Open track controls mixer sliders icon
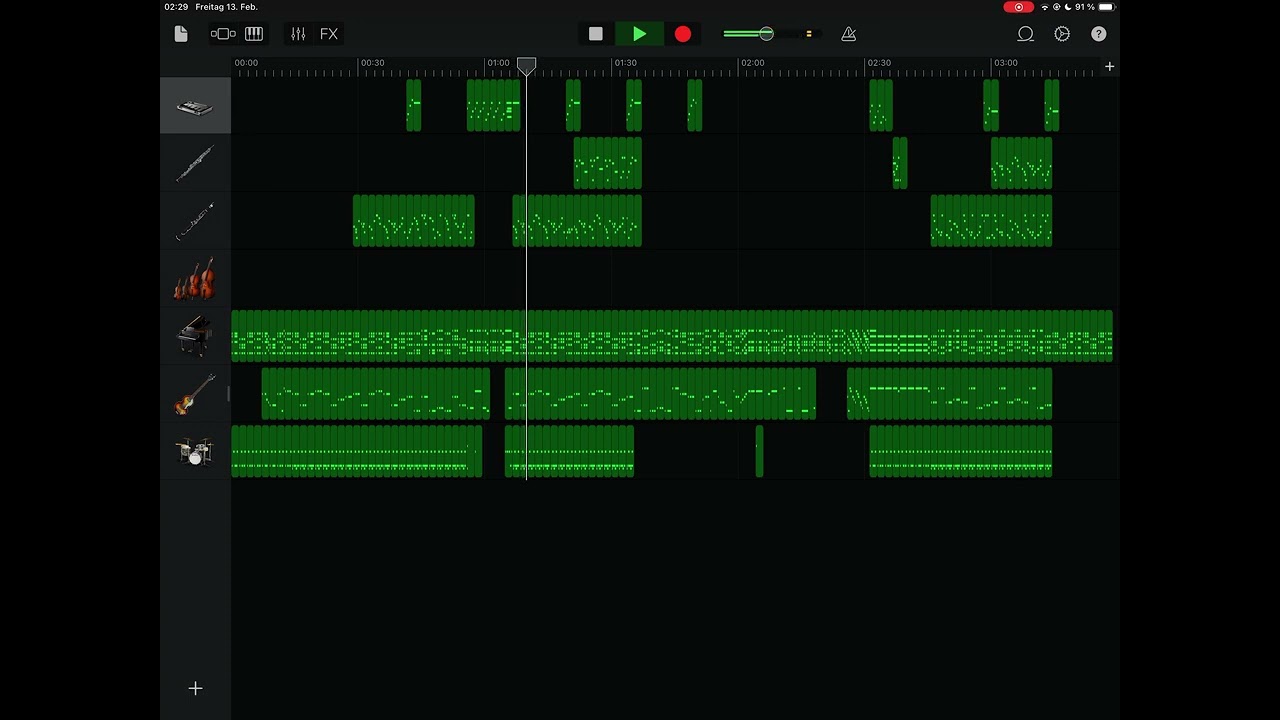1280x720 pixels. coord(298,34)
